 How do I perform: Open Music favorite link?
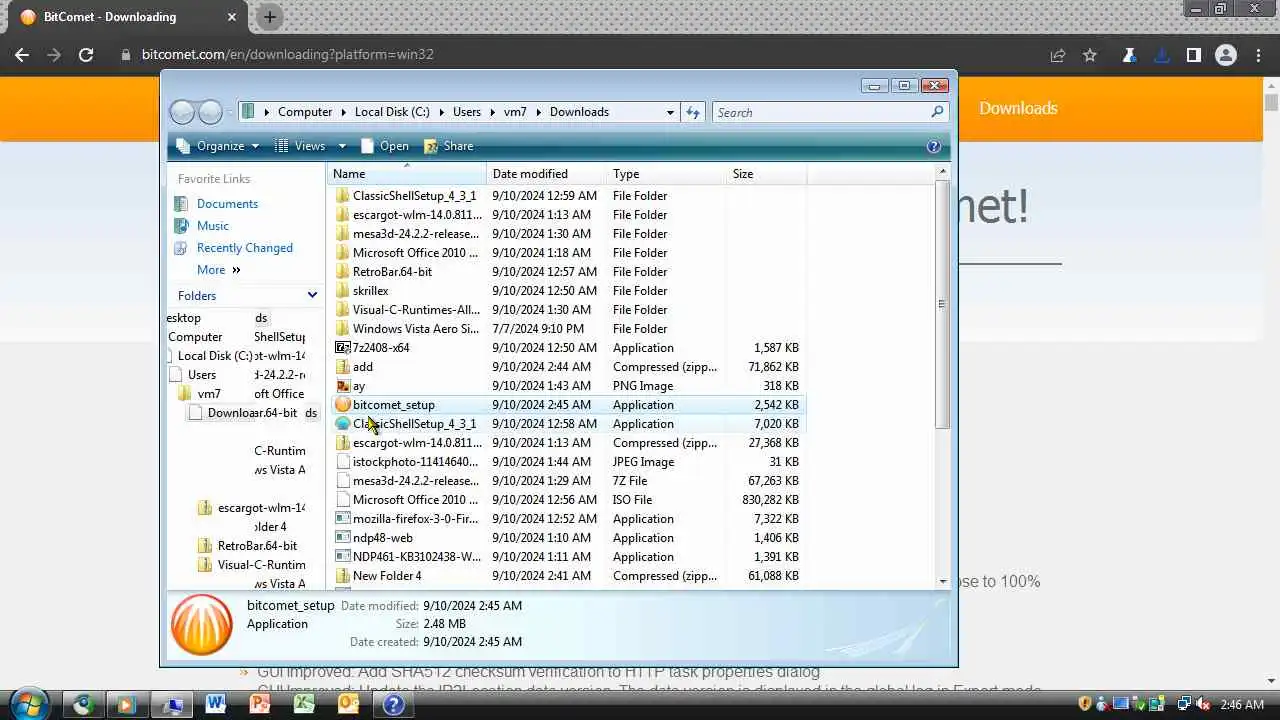coord(213,226)
